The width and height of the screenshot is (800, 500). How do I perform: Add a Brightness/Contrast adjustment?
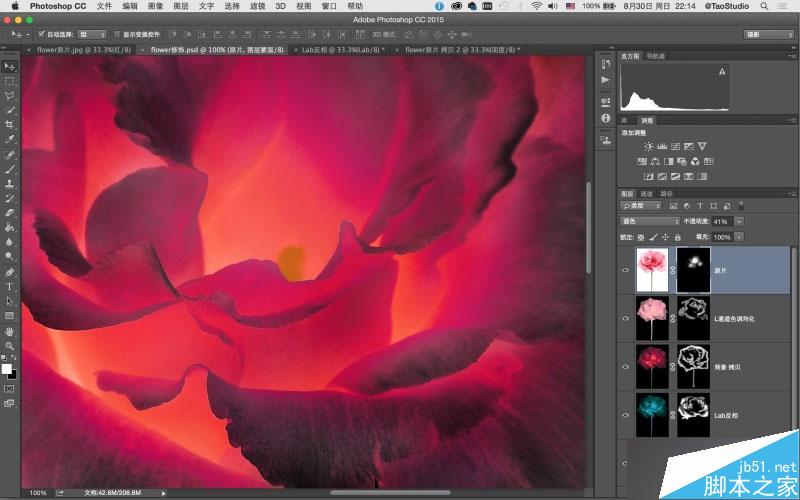[648, 146]
